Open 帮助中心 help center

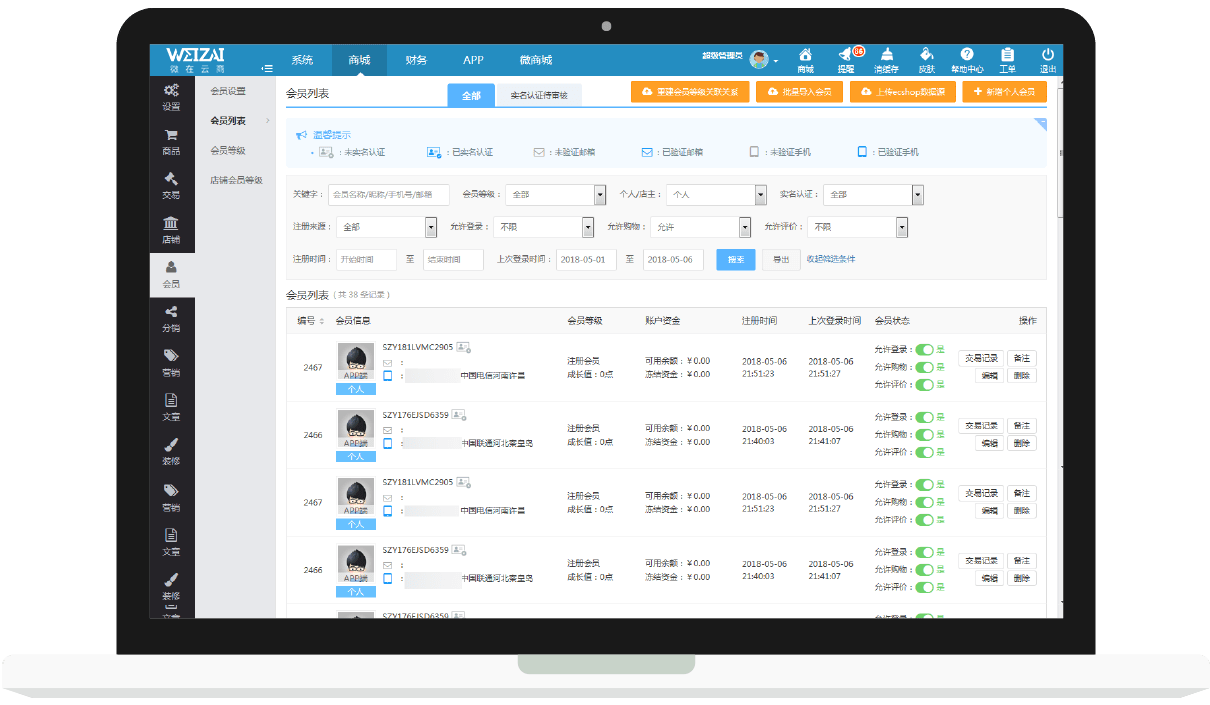(x=967, y=61)
